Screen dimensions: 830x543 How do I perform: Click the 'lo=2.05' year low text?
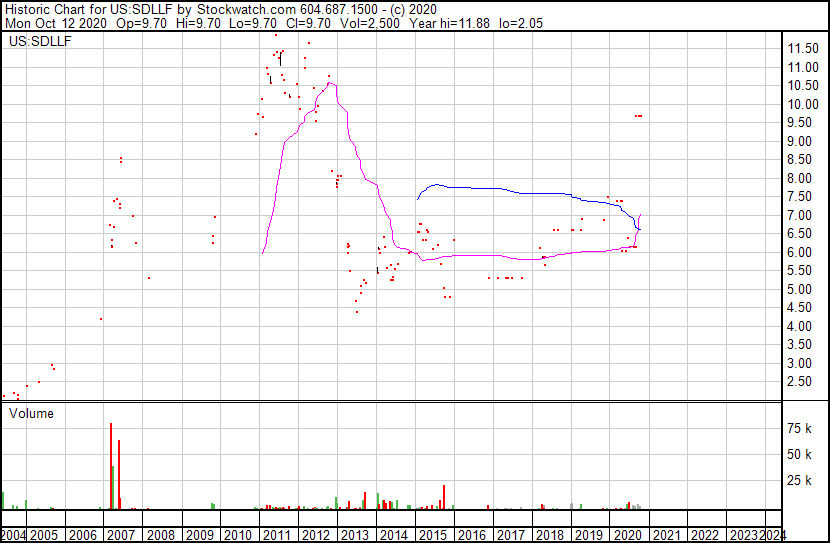point(521,23)
